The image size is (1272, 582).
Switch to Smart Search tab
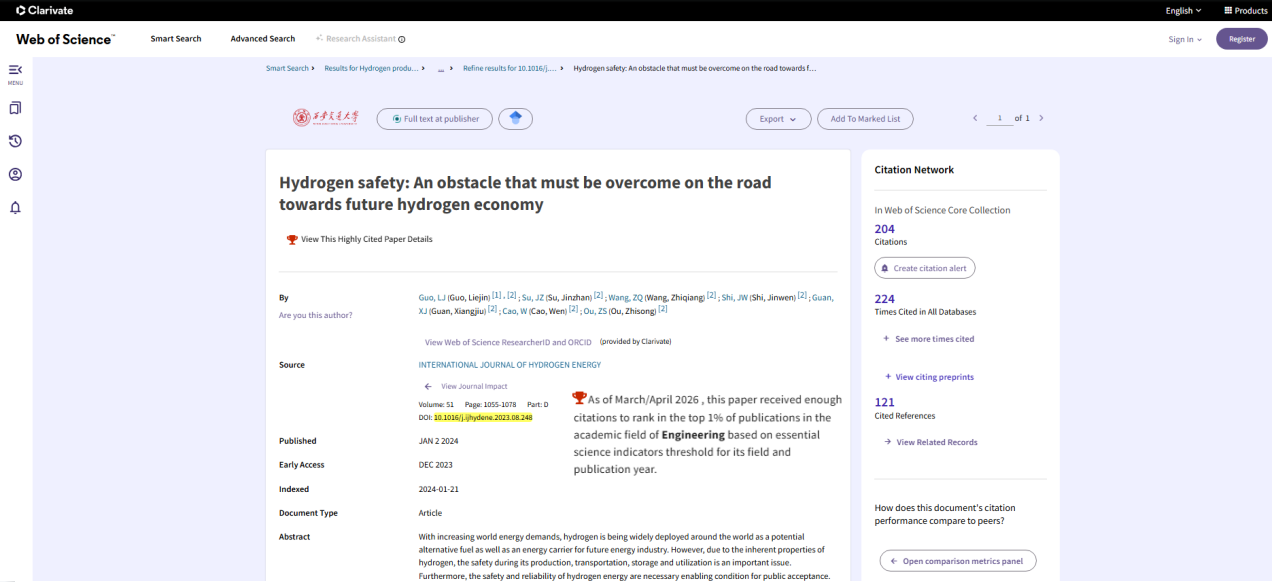pyautogui.click(x=176, y=39)
